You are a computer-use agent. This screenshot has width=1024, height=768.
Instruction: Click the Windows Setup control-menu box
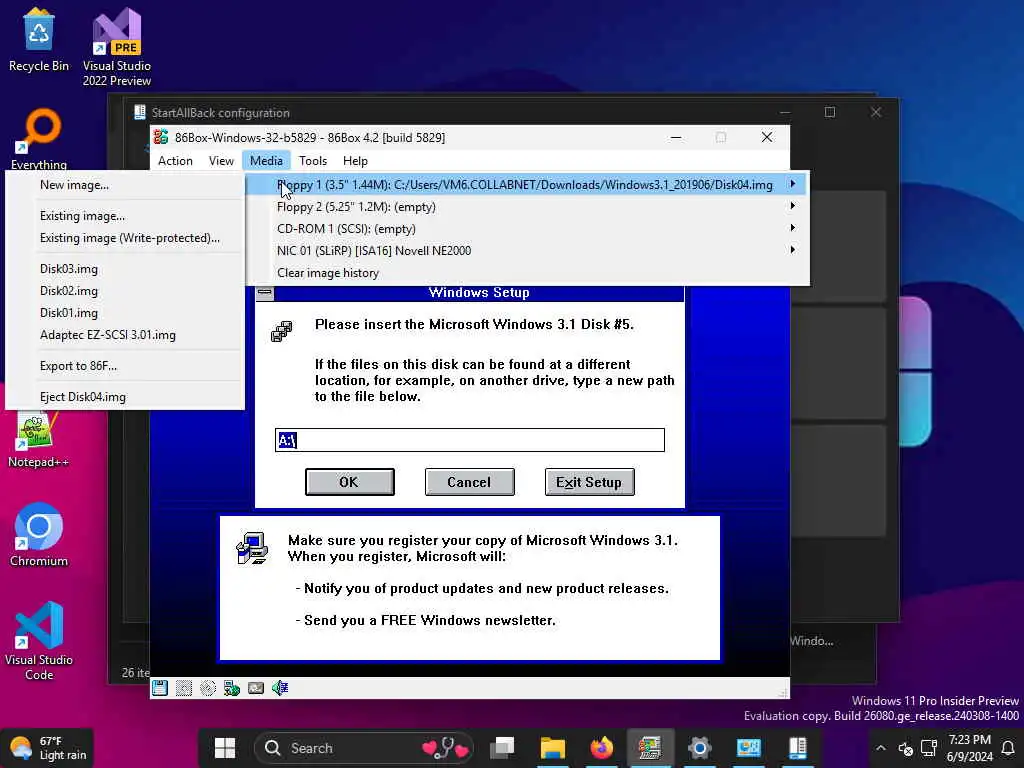click(264, 293)
